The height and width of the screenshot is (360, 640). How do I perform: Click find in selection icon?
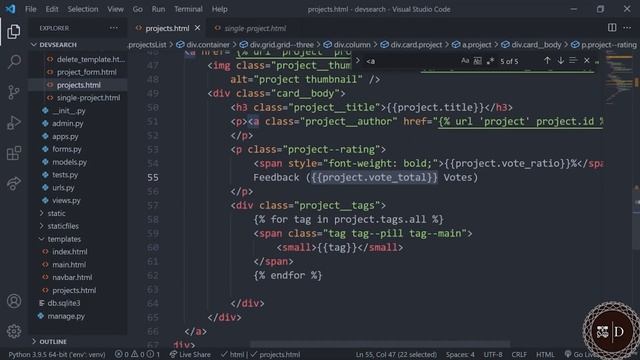(x=573, y=60)
